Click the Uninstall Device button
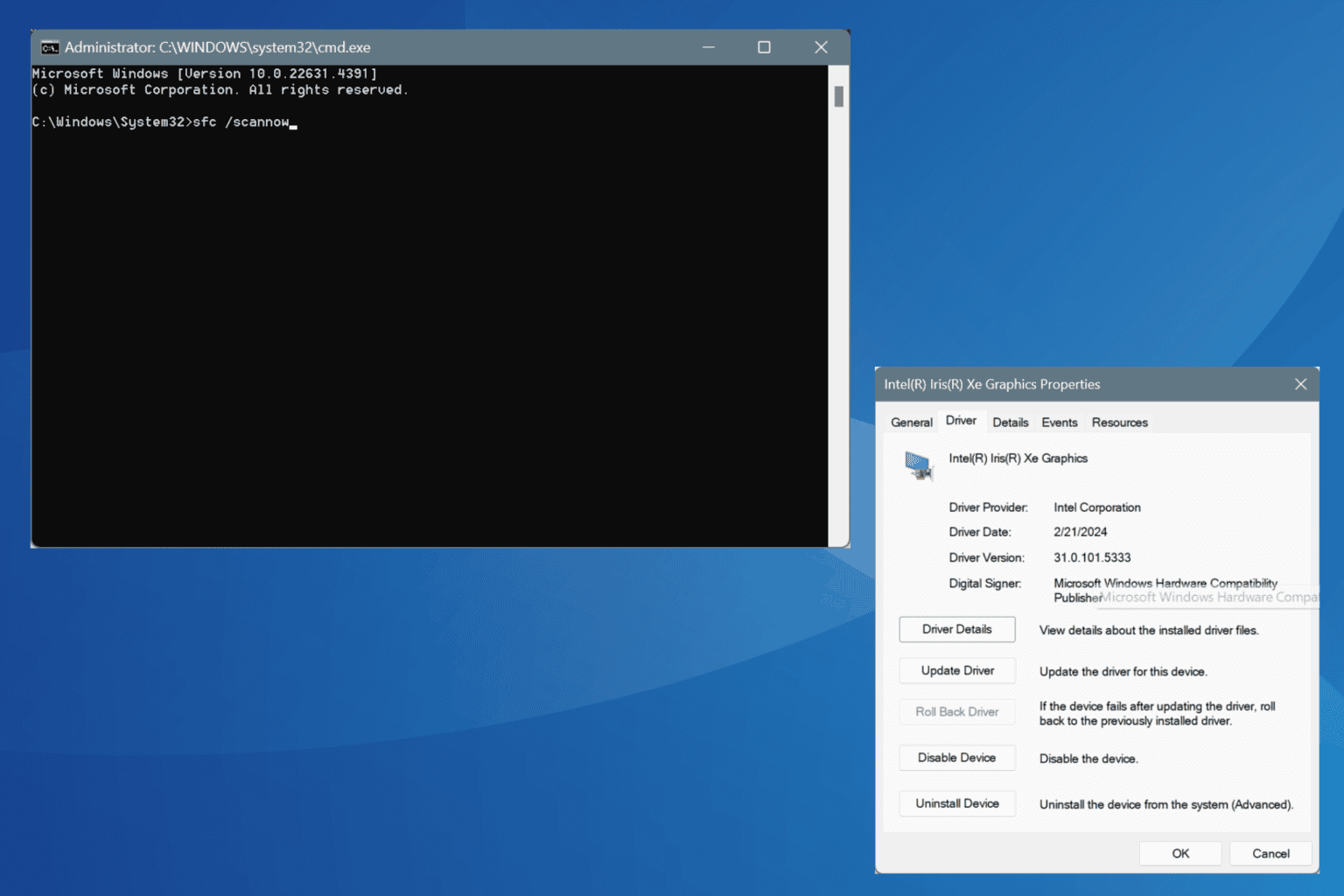 click(957, 803)
